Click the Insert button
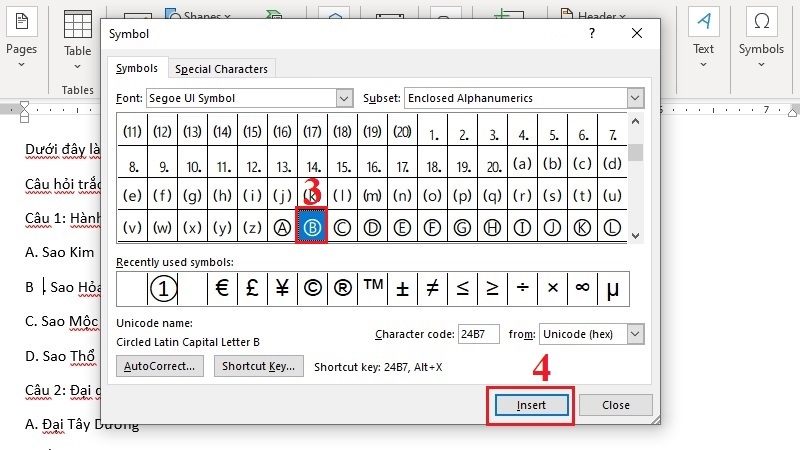 pyautogui.click(x=531, y=405)
